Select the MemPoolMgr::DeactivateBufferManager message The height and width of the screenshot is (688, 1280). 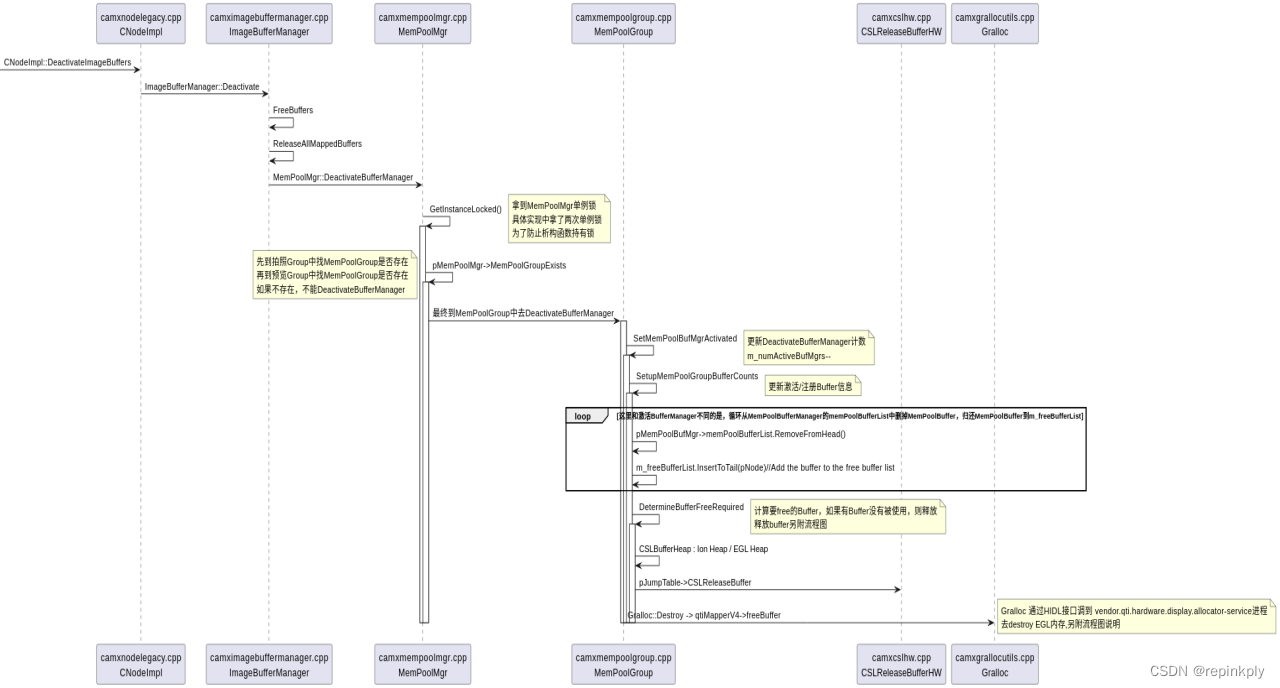343,176
